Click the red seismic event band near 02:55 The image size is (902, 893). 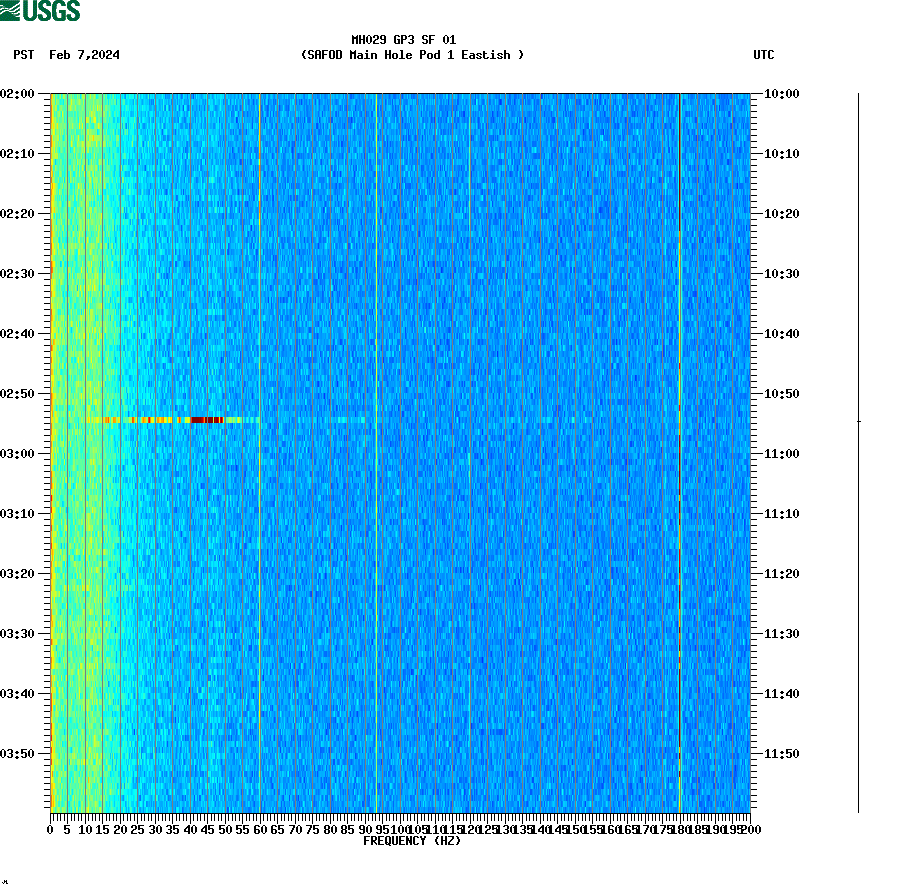point(205,421)
